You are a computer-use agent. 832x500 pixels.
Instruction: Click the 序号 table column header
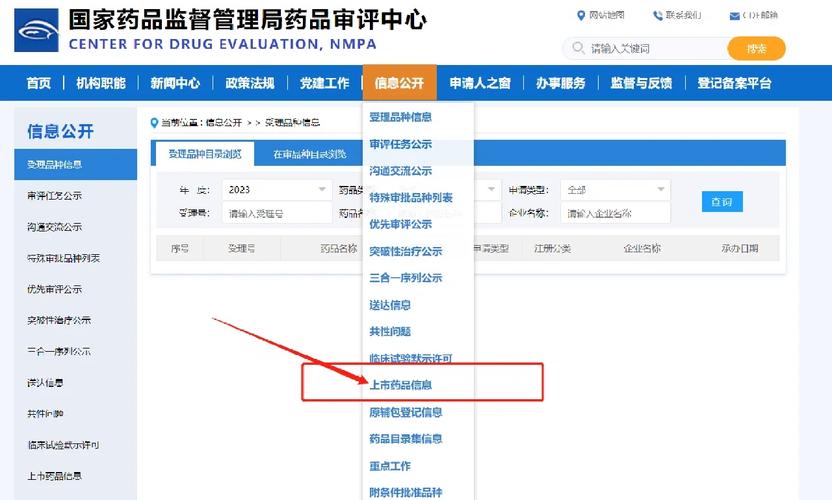(x=180, y=248)
